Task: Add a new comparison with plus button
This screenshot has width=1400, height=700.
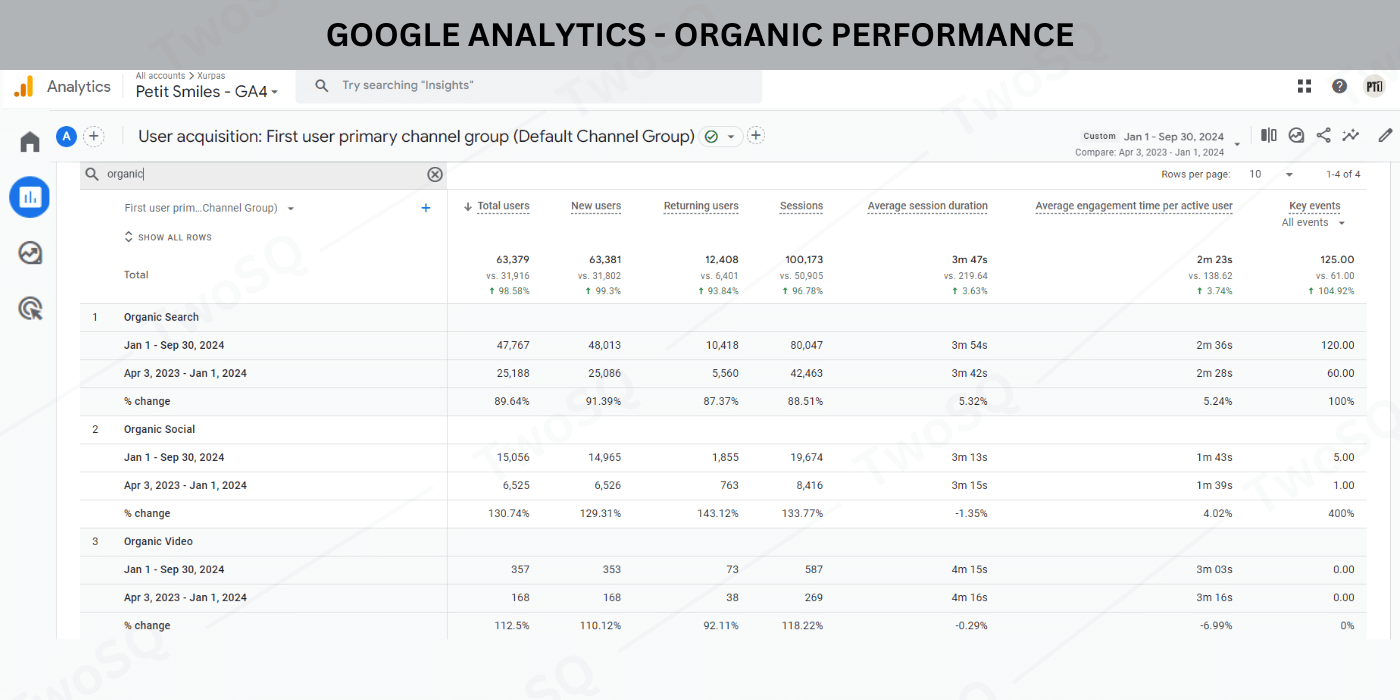Action: click(x=93, y=136)
